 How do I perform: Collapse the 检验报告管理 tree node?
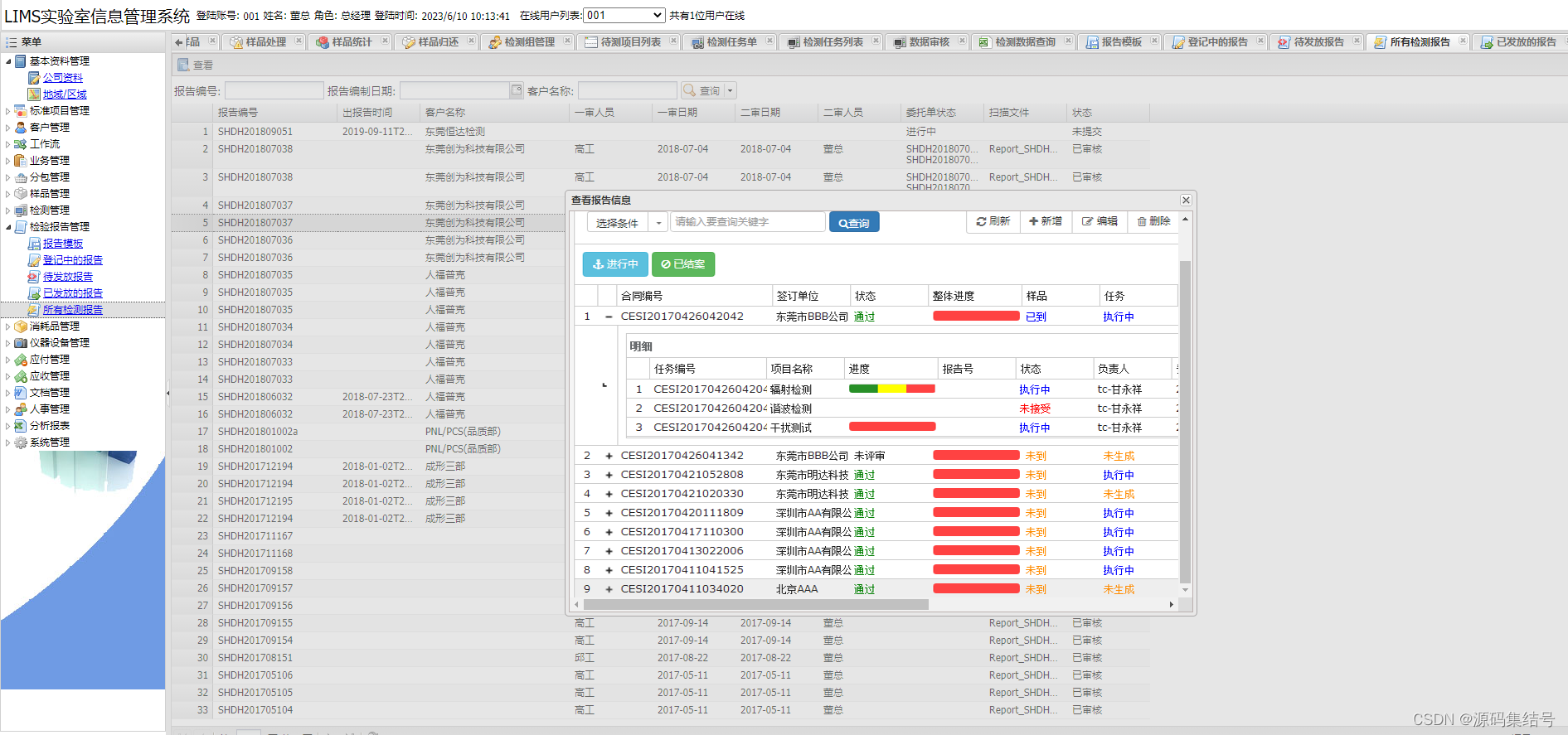point(8,227)
